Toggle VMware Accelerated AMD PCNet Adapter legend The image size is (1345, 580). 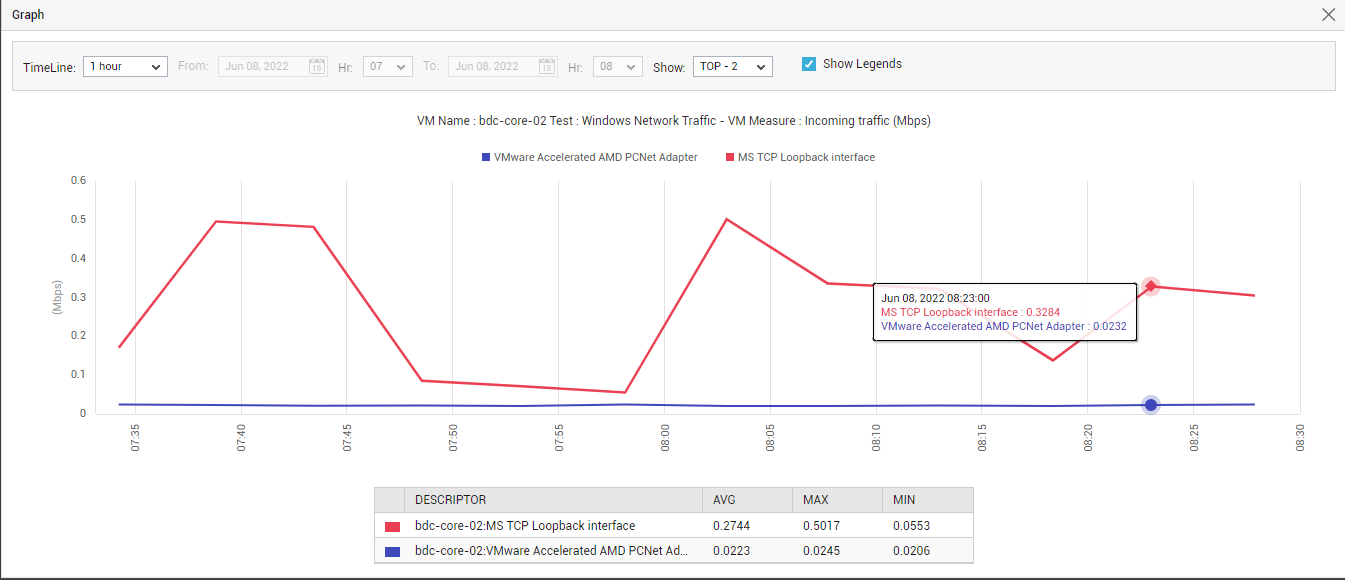pos(589,157)
